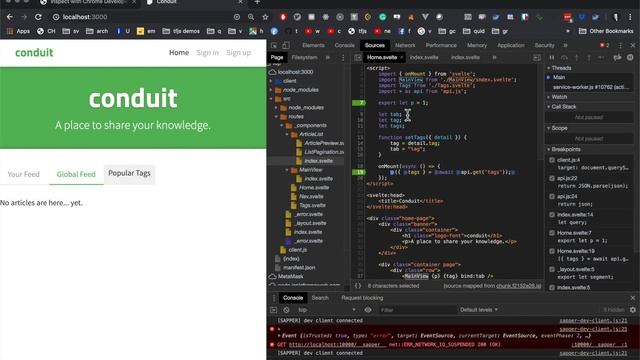Open the Request blocking drawer tab
The image size is (640, 360).
point(362,298)
